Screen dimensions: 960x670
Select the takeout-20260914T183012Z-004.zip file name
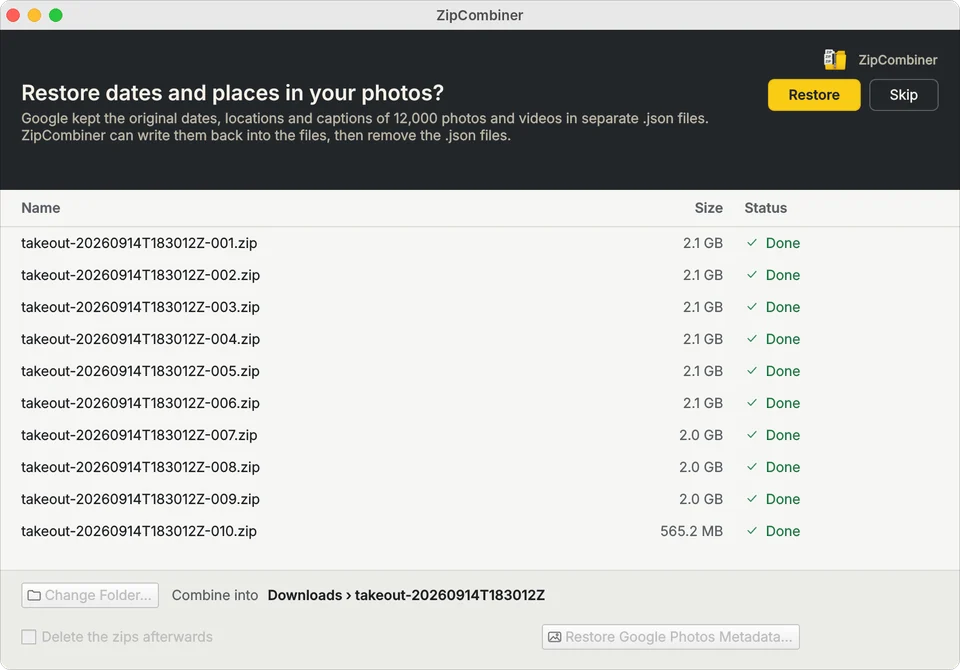click(x=140, y=339)
